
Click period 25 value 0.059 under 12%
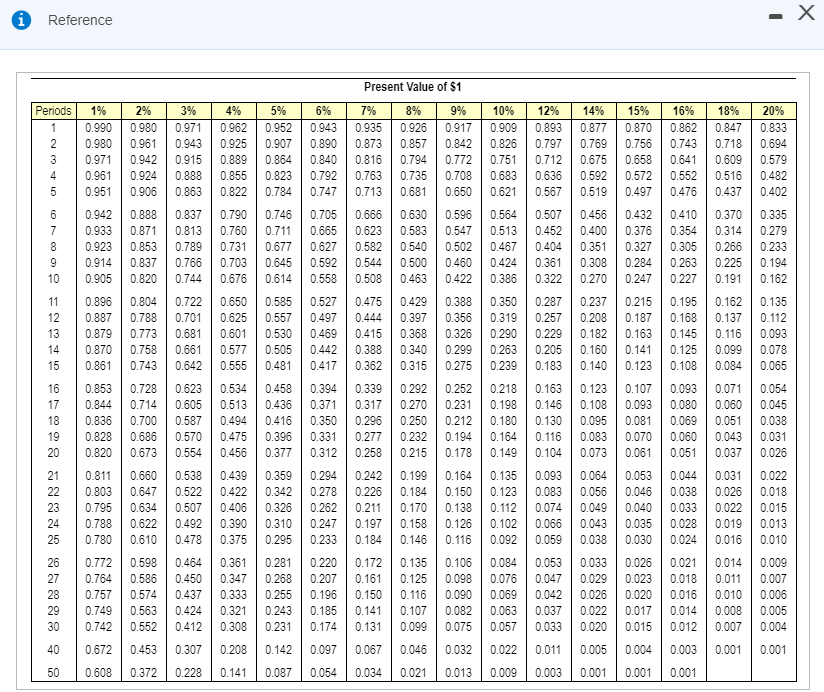[x=549, y=540]
